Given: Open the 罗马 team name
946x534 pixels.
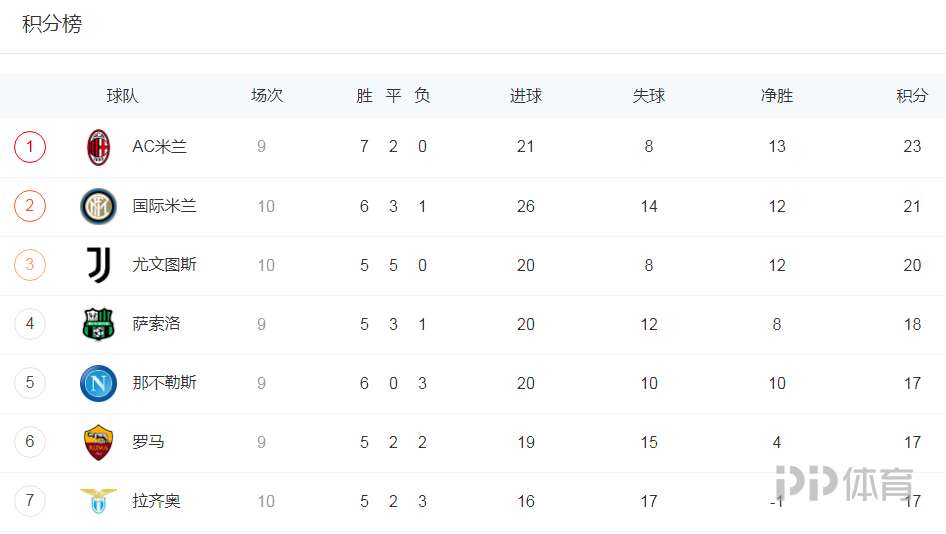Looking at the screenshot, I should coord(148,442).
